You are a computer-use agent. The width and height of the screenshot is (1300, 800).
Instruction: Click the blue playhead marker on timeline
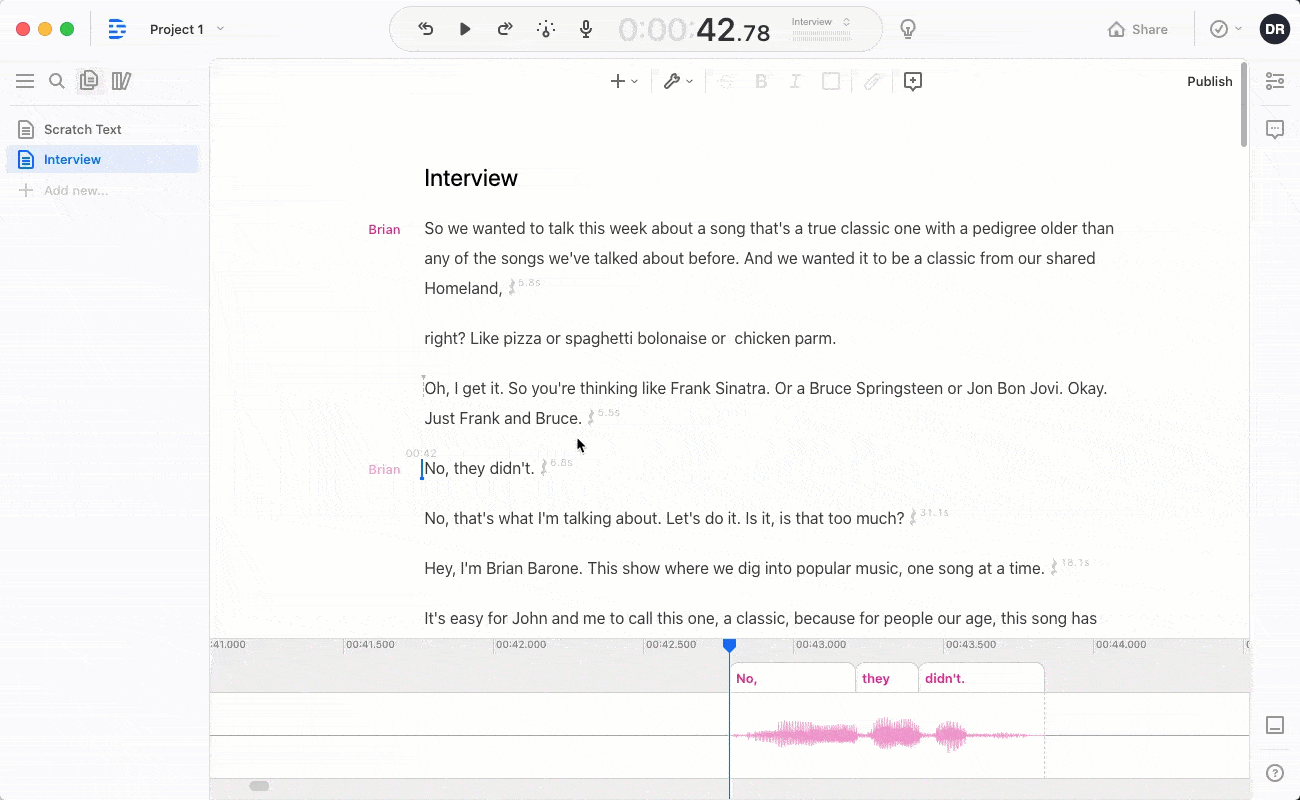[729, 646]
